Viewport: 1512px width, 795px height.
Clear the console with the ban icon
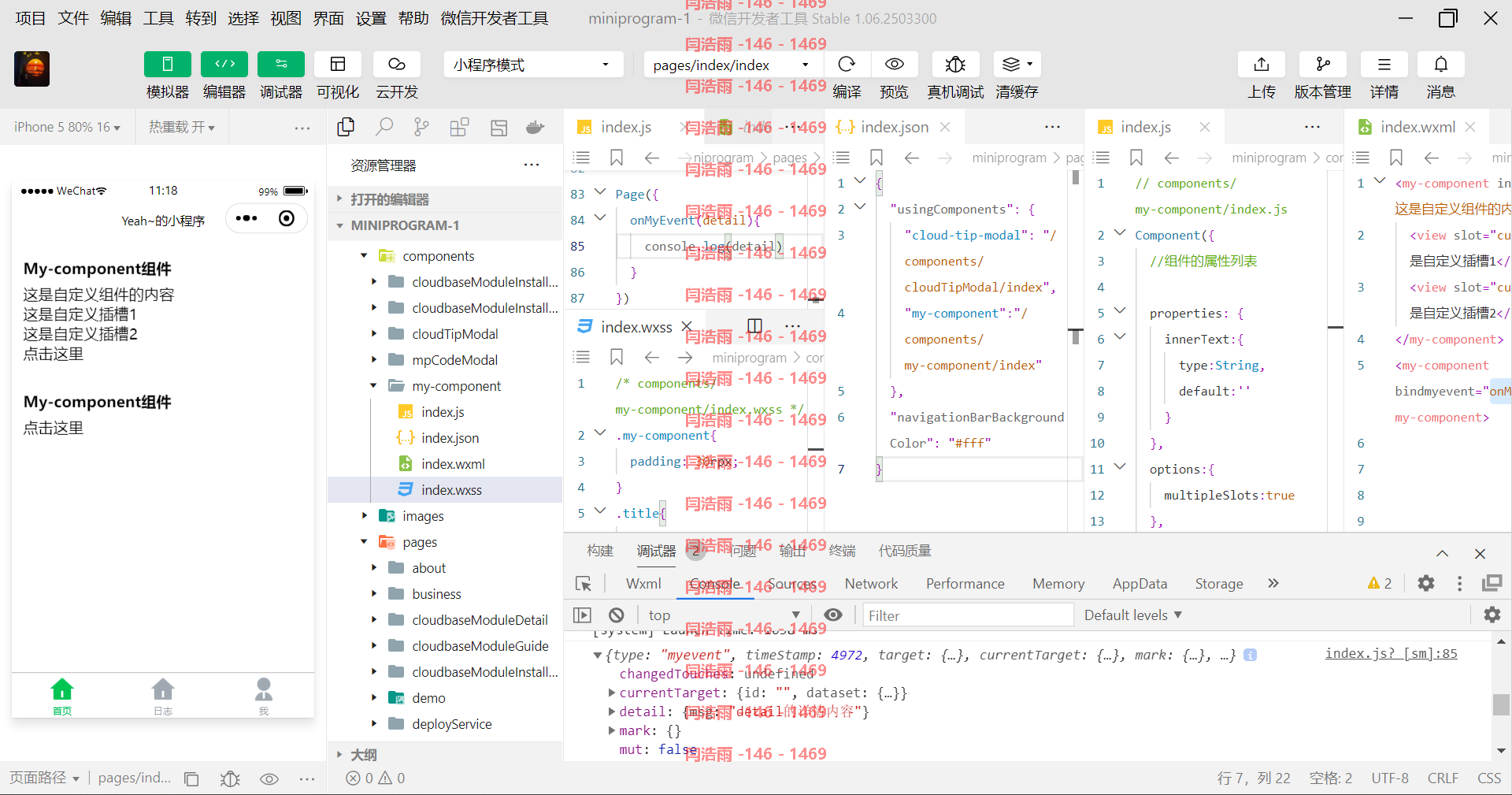[x=617, y=615]
